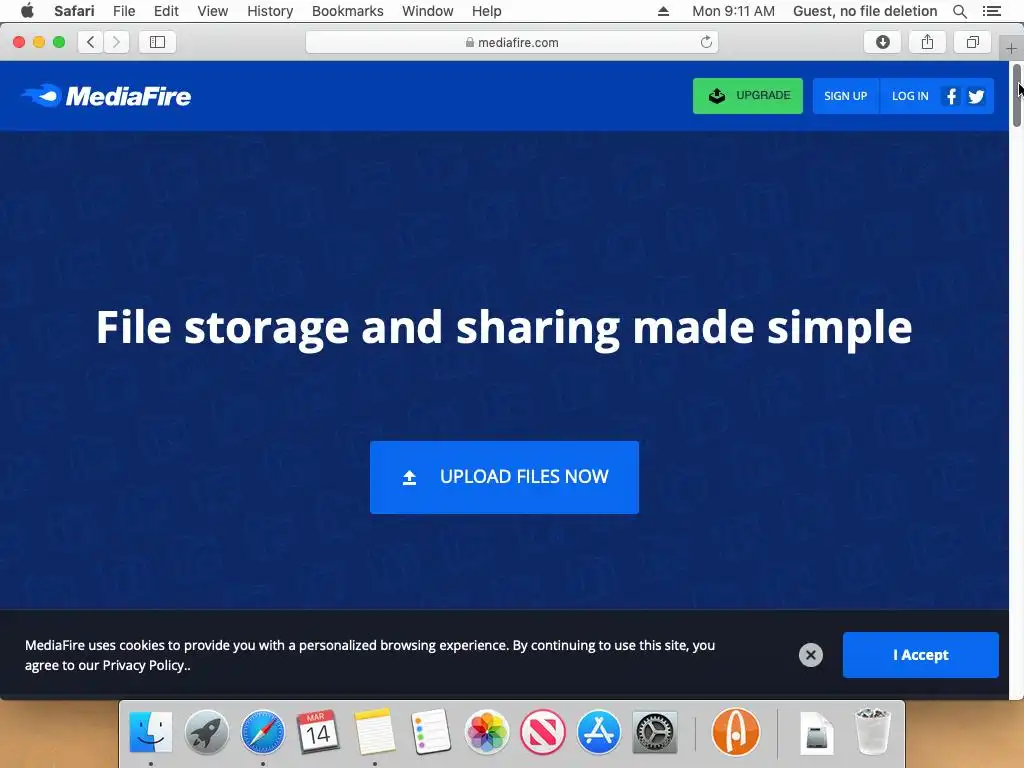Screen dimensions: 1024x768
Task: Open MediaFire's Facebook page icon
Action: tap(952, 96)
